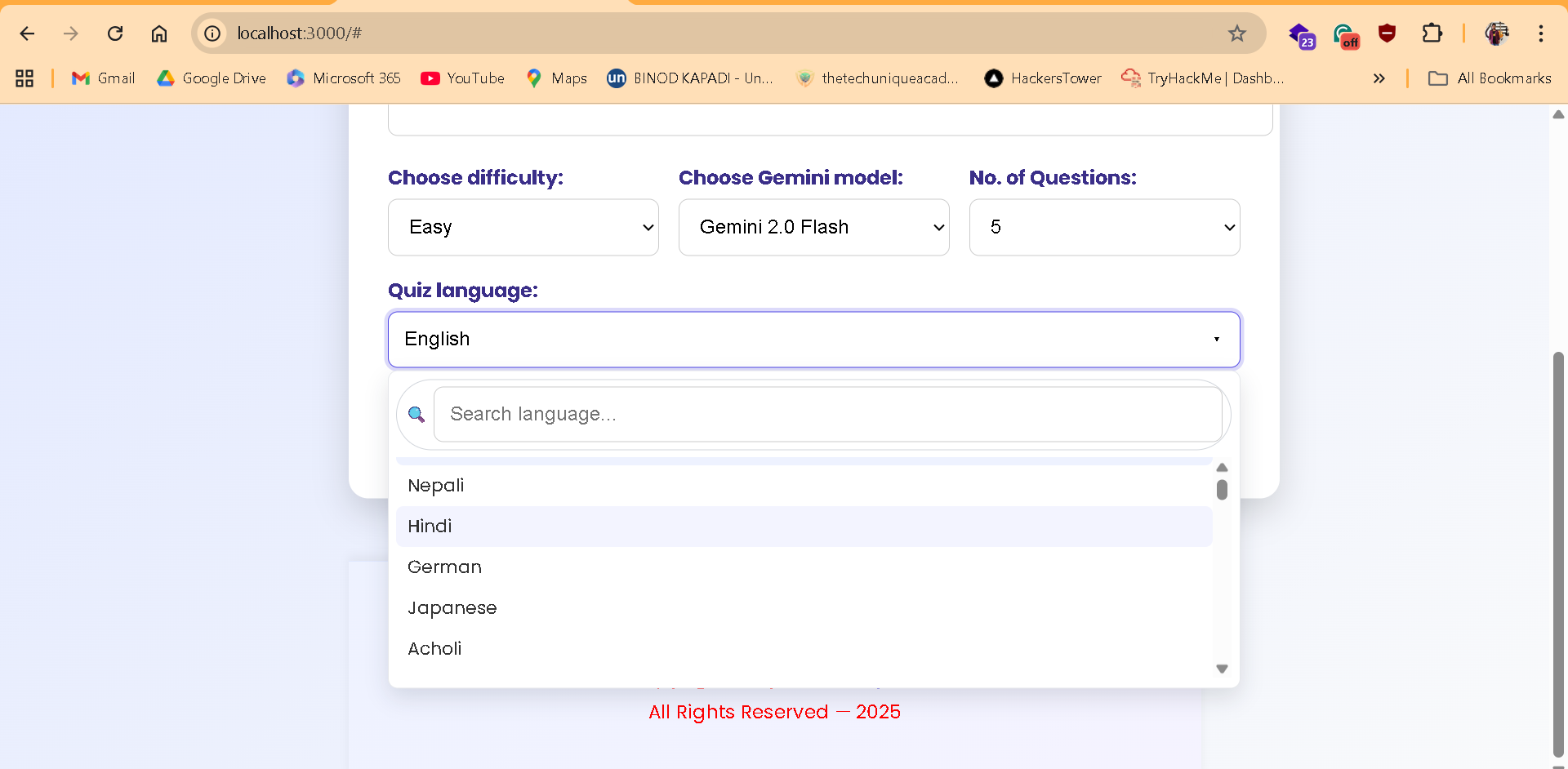
Task: Bookmark this page with the star icon
Action: click(x=1237, y=33)
